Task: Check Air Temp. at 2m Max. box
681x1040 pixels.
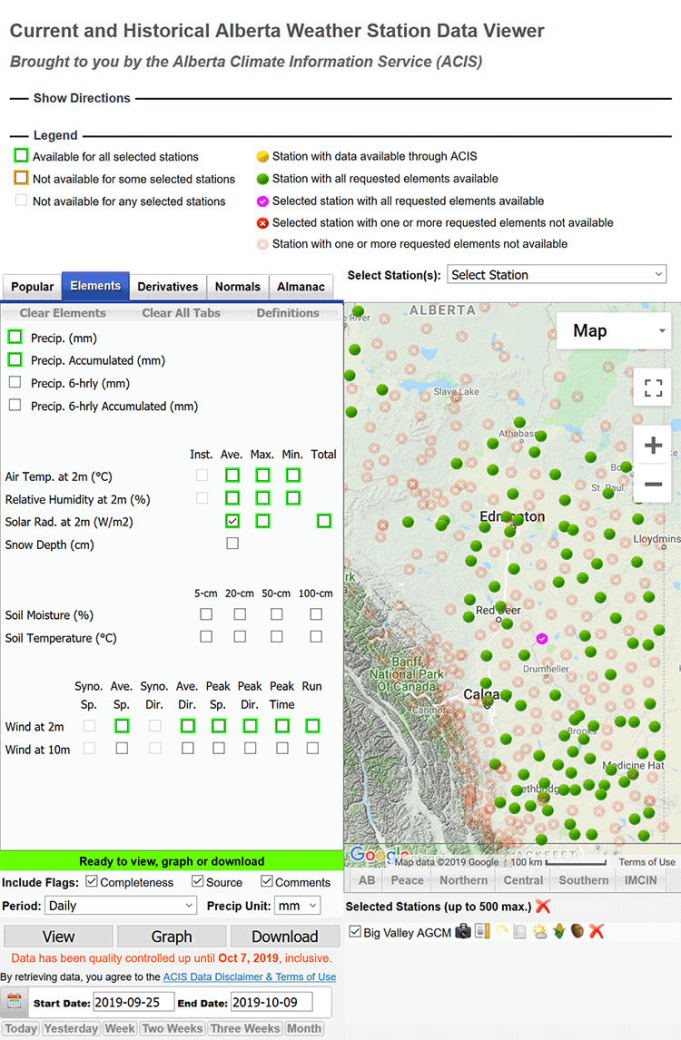Action: point(263,475)
